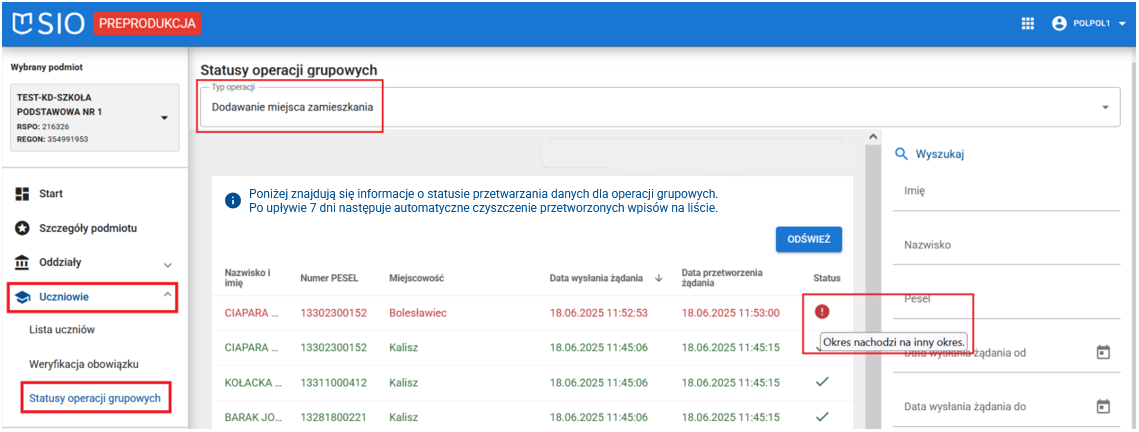The width and height of the screenshot is (1139, 432).
Task: Collapse the Uczniowie menu section
Action: point(167,295)
